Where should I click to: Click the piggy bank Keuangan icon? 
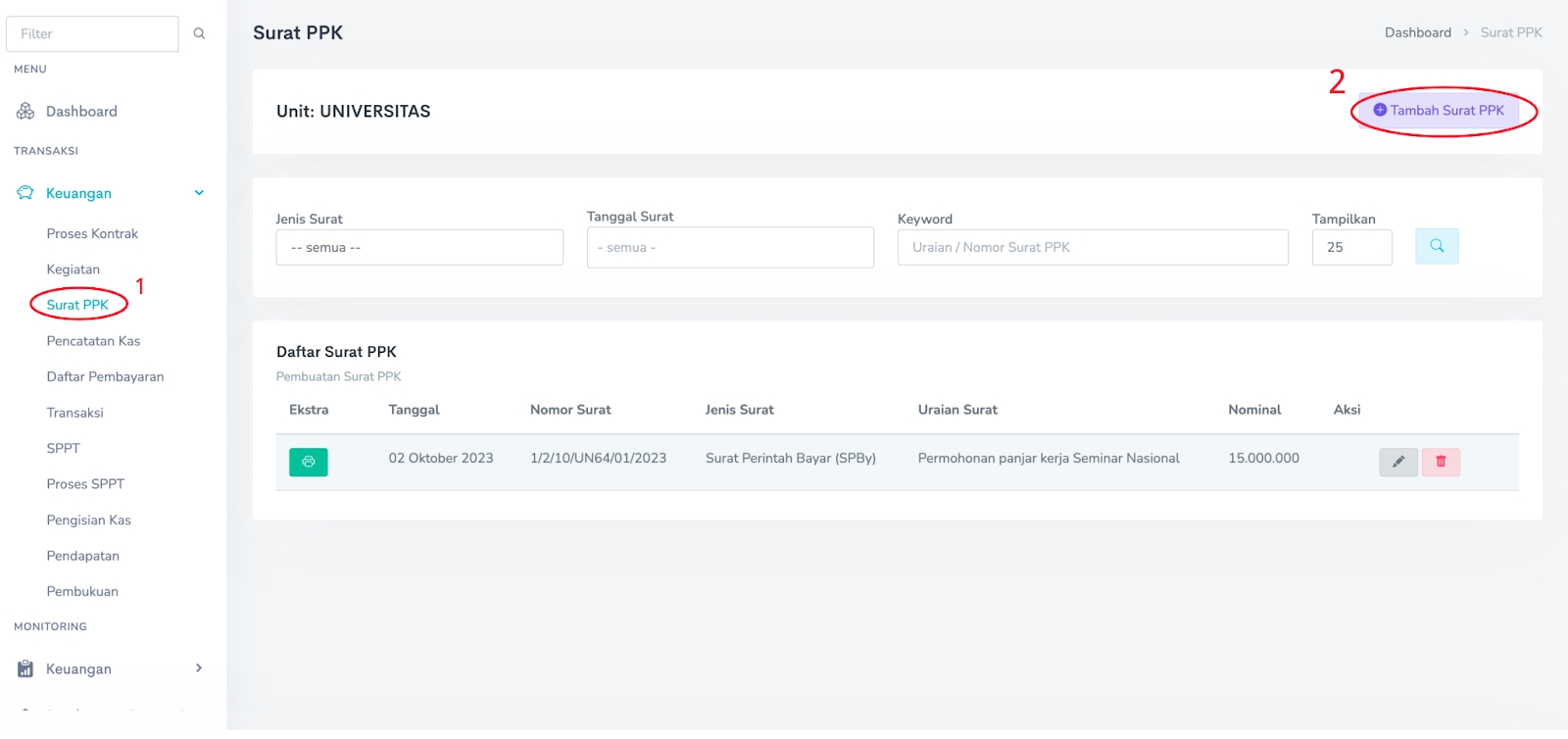click(x=25, y=193)
